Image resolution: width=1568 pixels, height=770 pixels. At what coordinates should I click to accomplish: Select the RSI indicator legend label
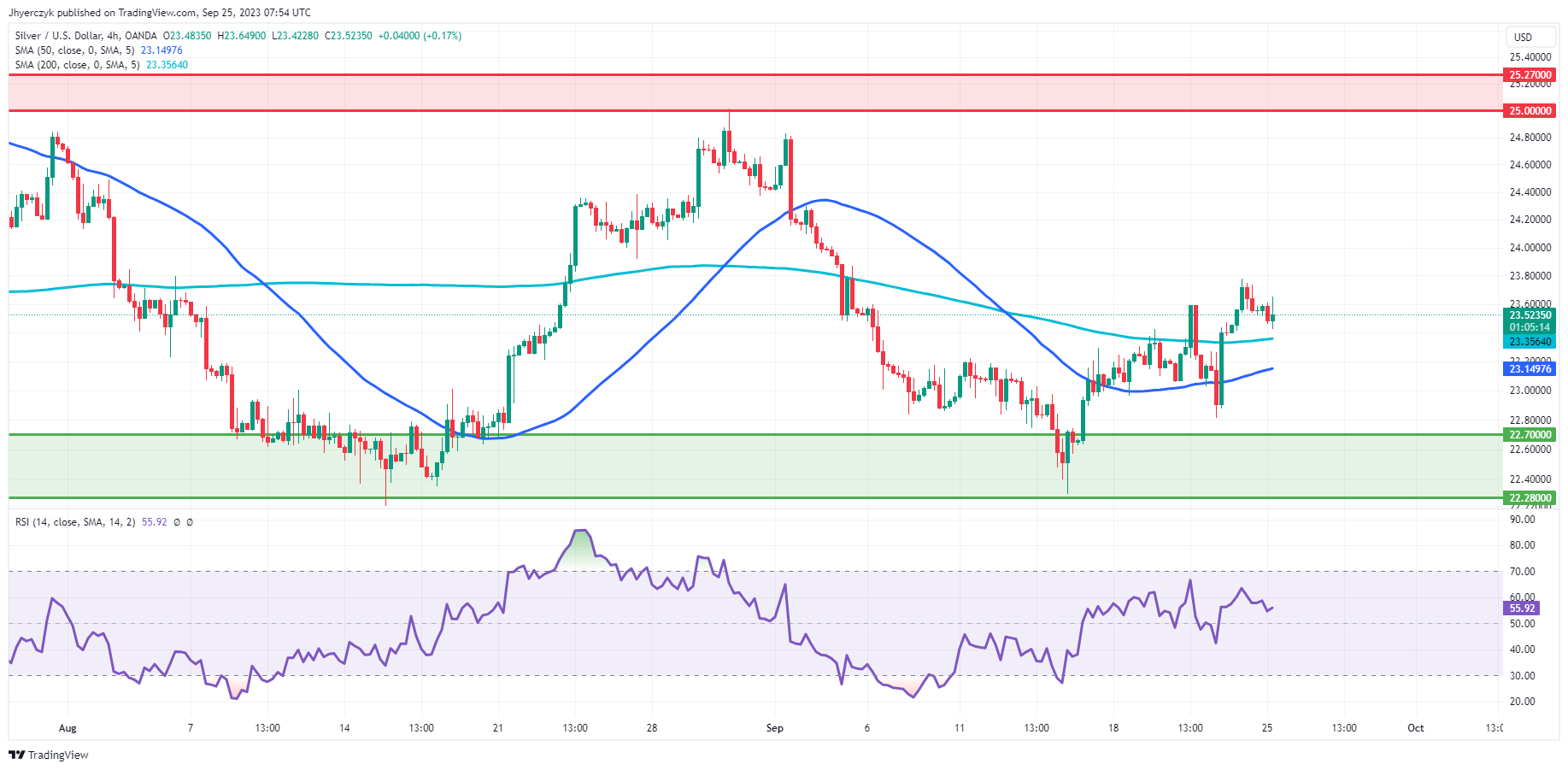pos(75,522)
